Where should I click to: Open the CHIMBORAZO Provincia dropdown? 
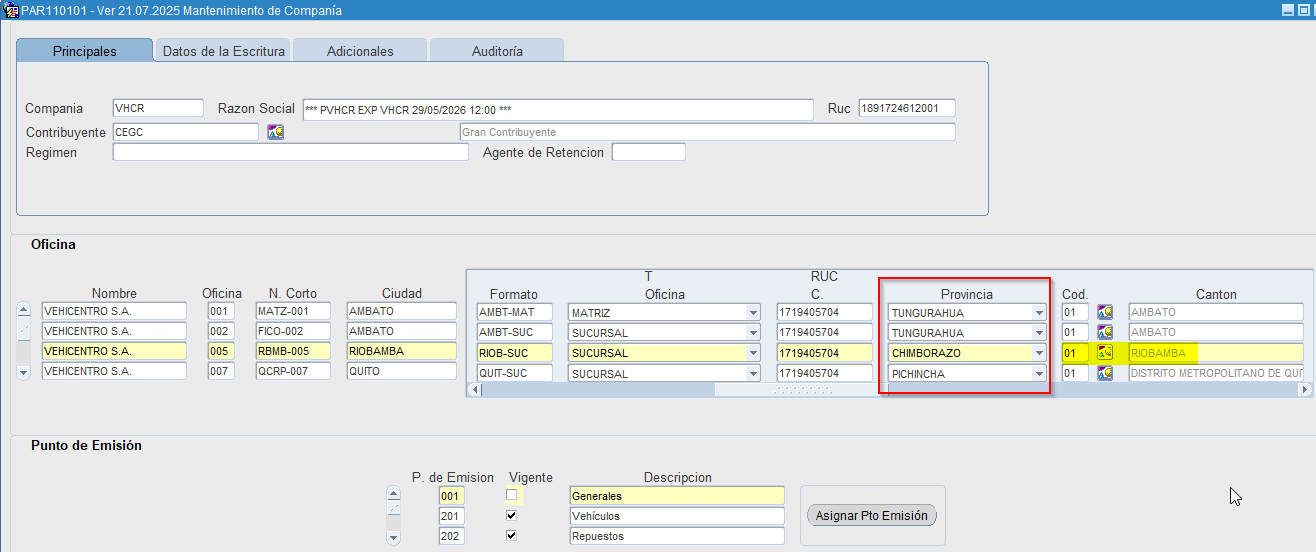click(x=1040, y=353)
